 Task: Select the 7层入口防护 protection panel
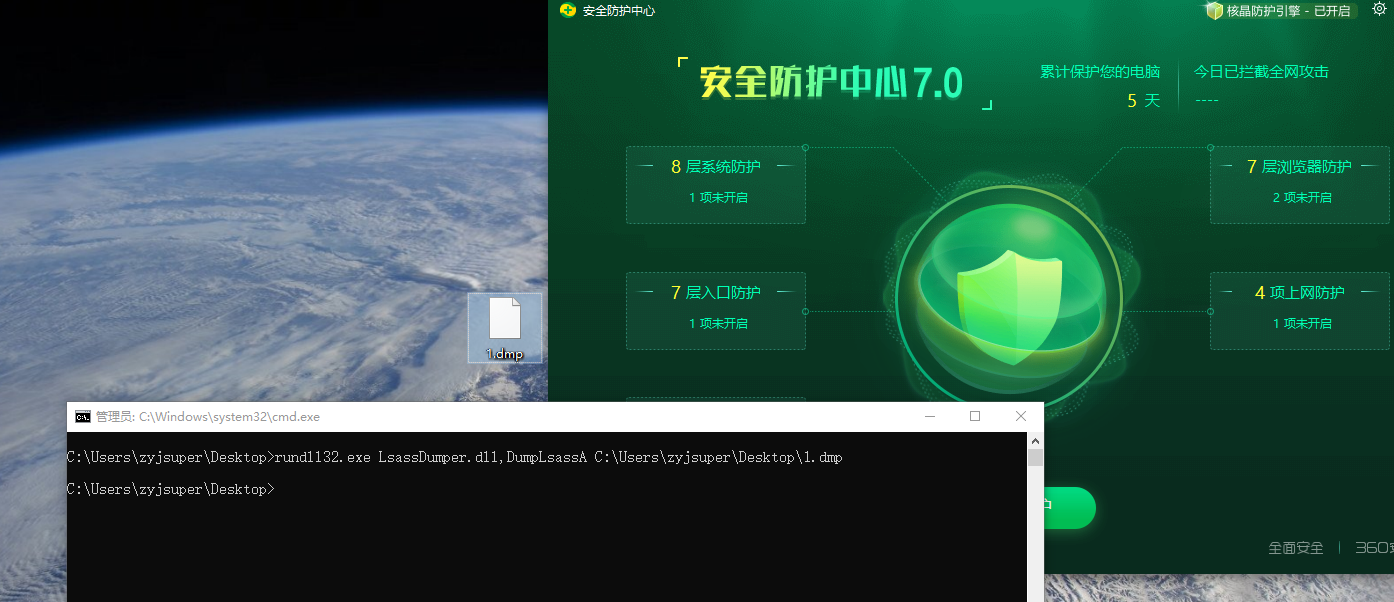pyautogui.click(x=715, y=310)
